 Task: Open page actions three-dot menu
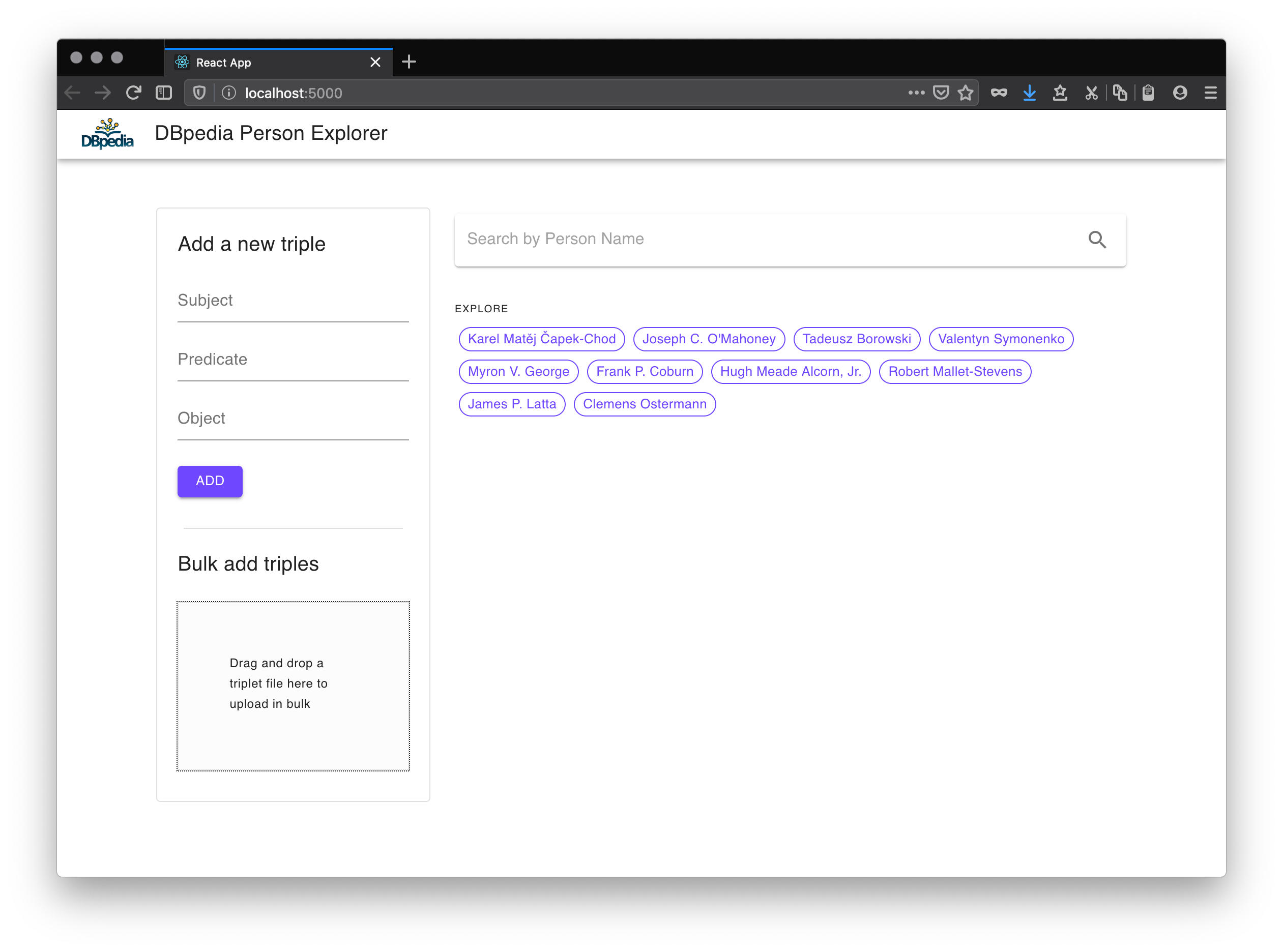[x=916, y=93]
